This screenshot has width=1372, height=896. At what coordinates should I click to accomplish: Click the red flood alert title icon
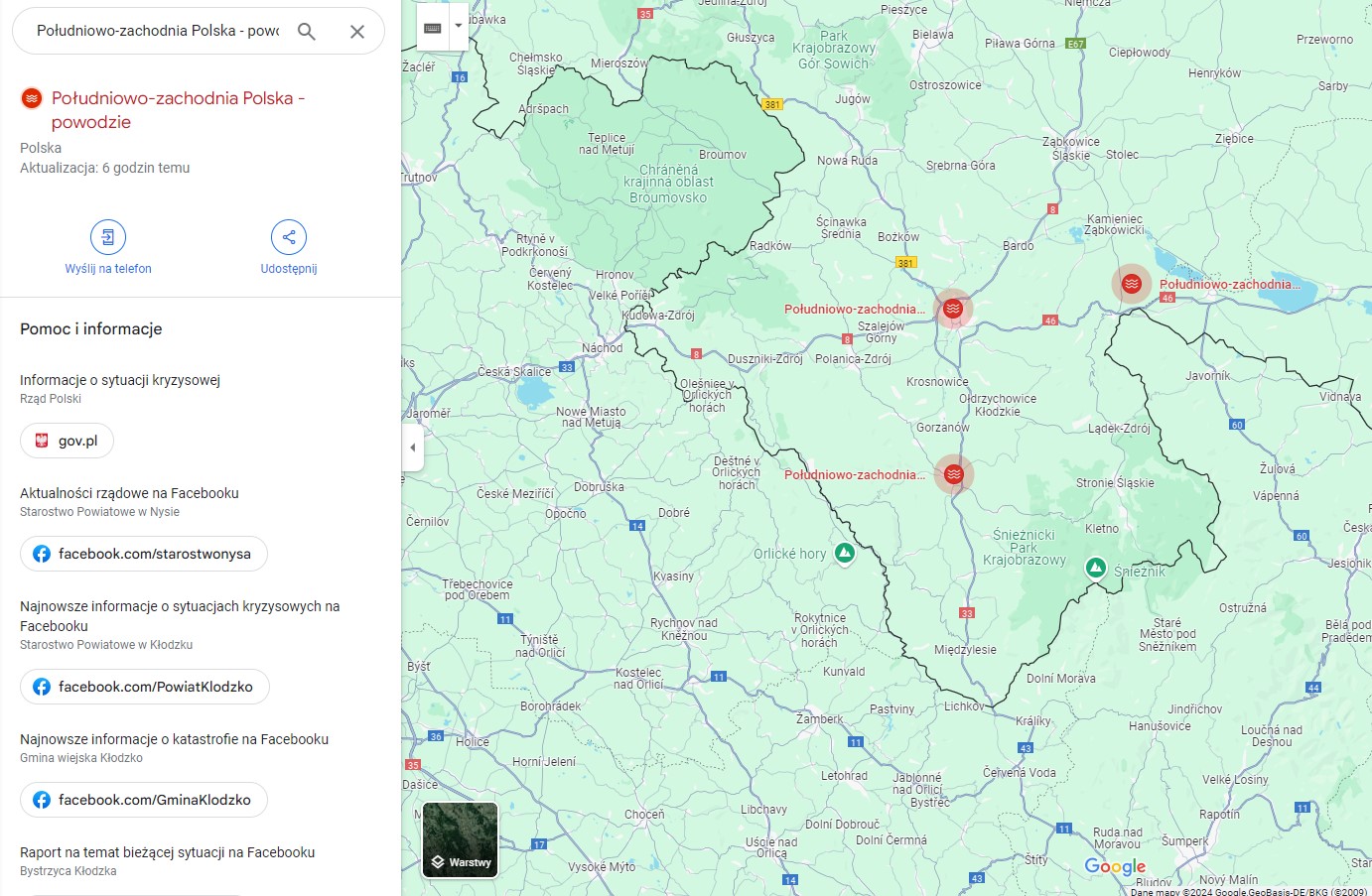pos(32,98)
